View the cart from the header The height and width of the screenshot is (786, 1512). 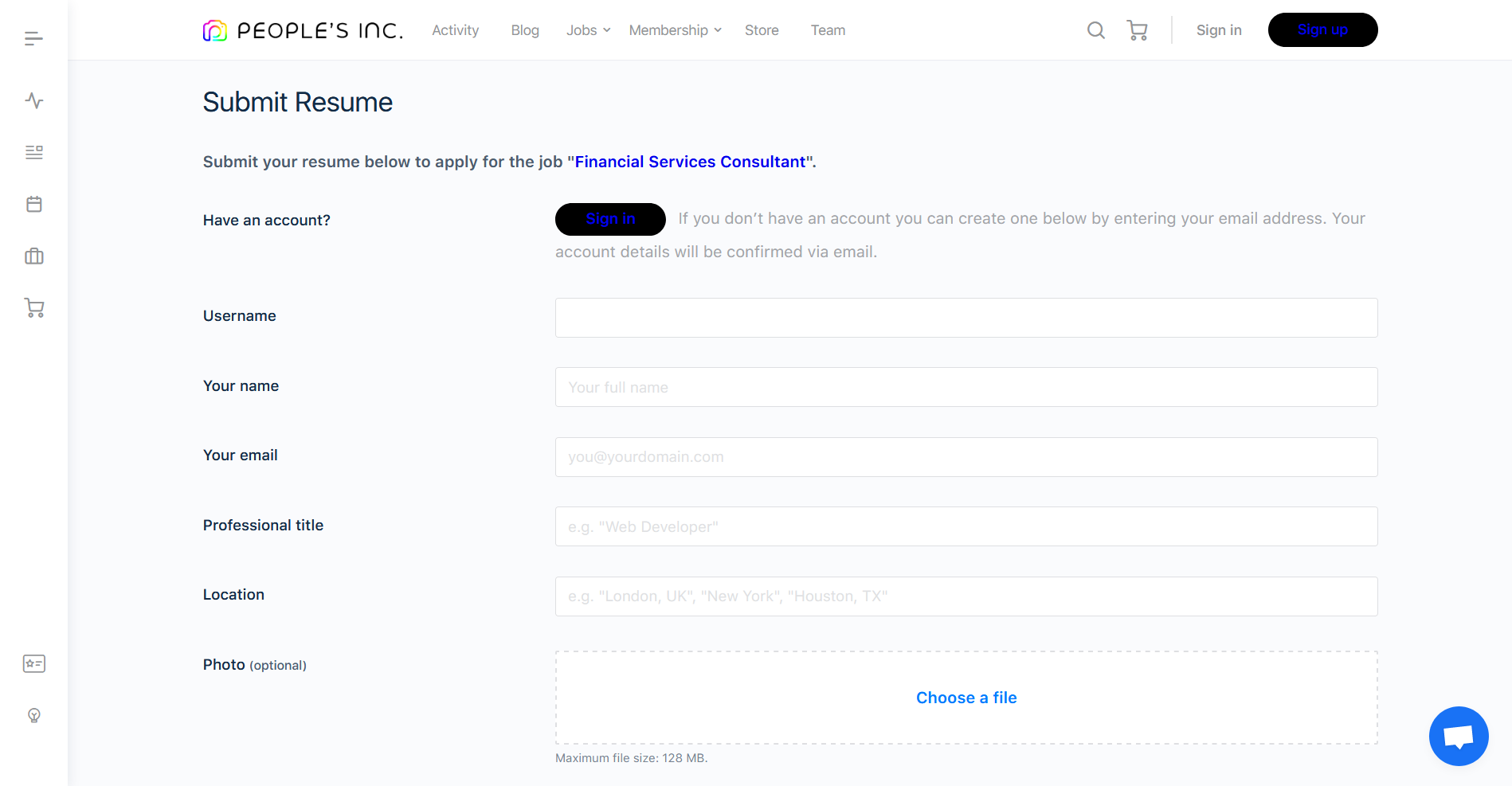(x=1137, y=30)
